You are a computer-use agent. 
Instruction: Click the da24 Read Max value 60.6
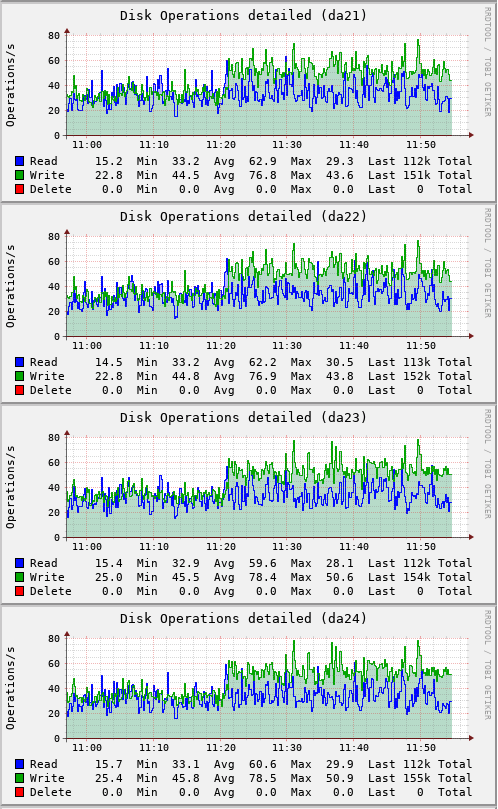[x=263, y=764]
